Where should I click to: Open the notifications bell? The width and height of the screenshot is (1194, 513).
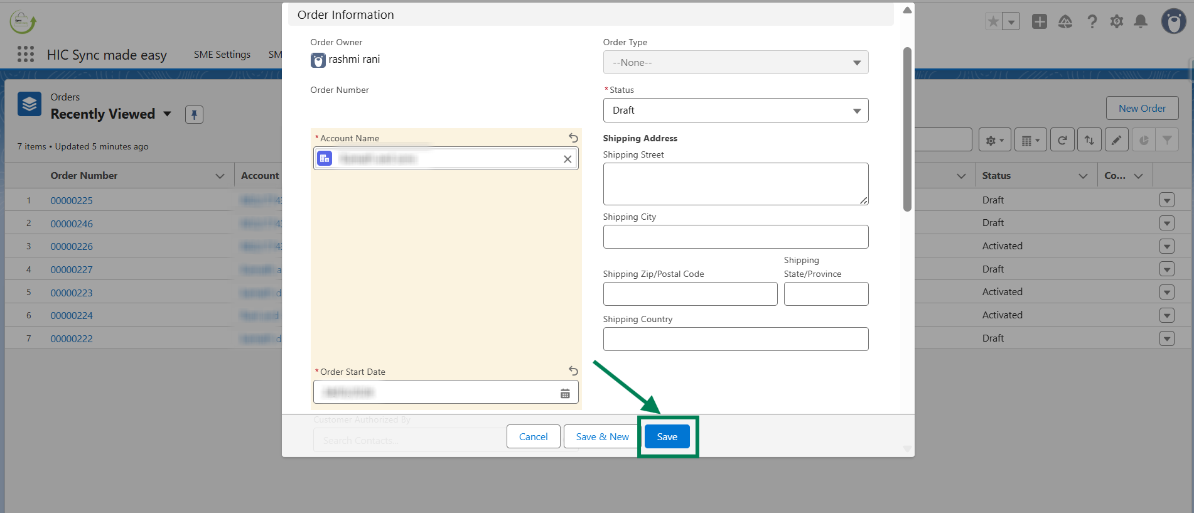click(1140, 22)
